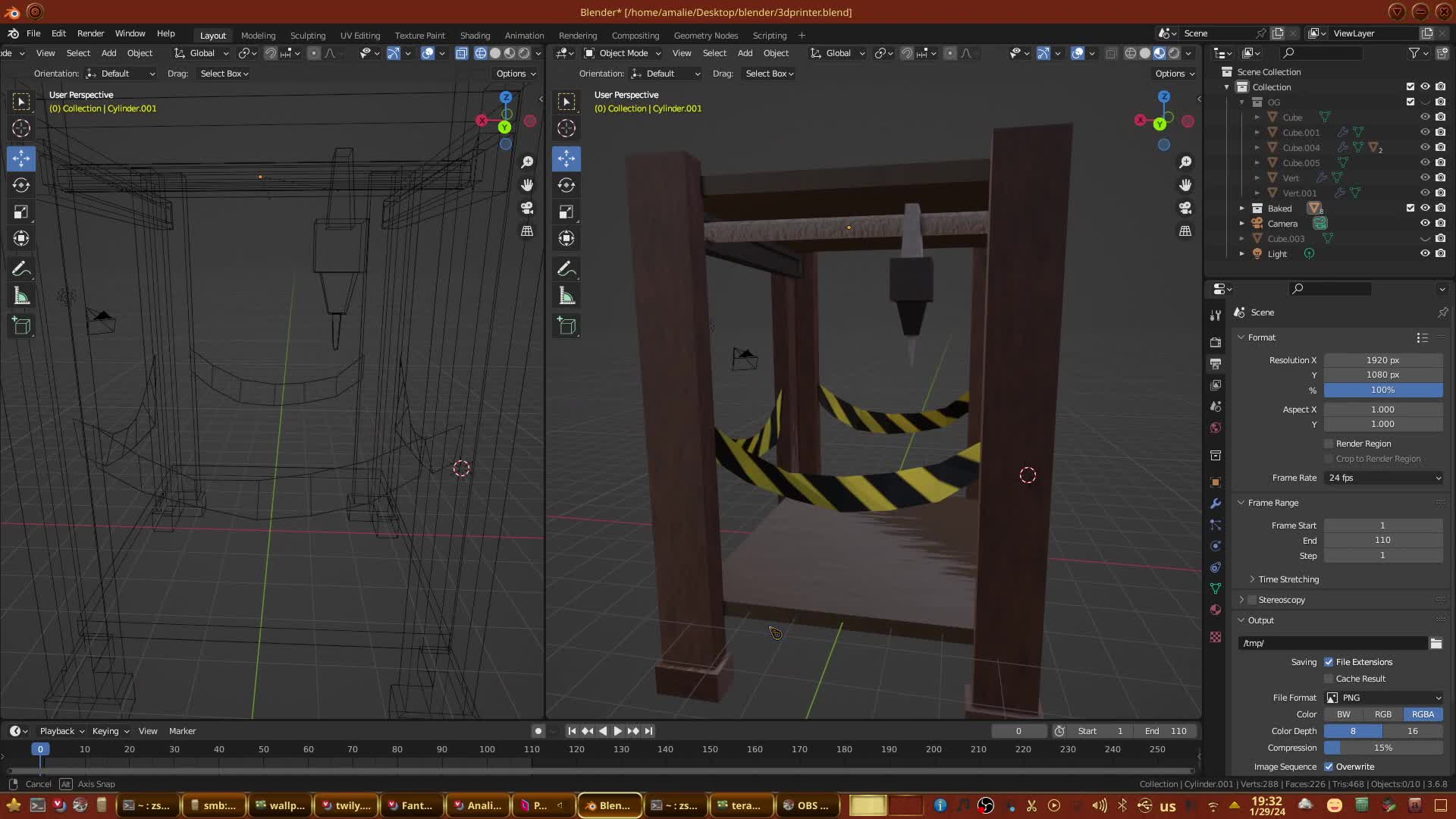The image size is (1456, 819).
Task: Choose the Add Cube tool in left viewport
Action: tap(21, 326)
